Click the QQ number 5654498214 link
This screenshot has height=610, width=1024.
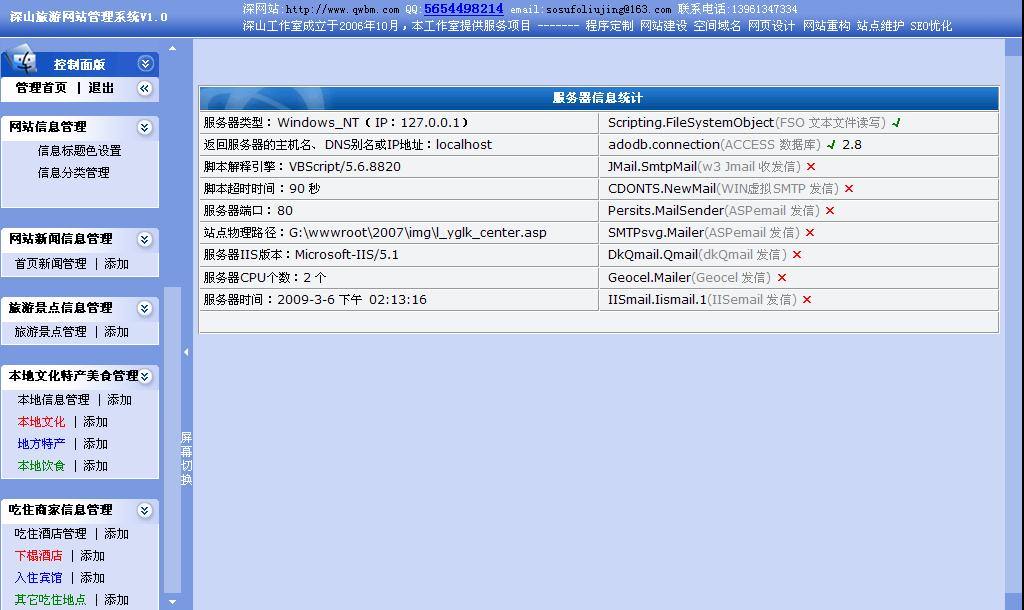point(463,9)
